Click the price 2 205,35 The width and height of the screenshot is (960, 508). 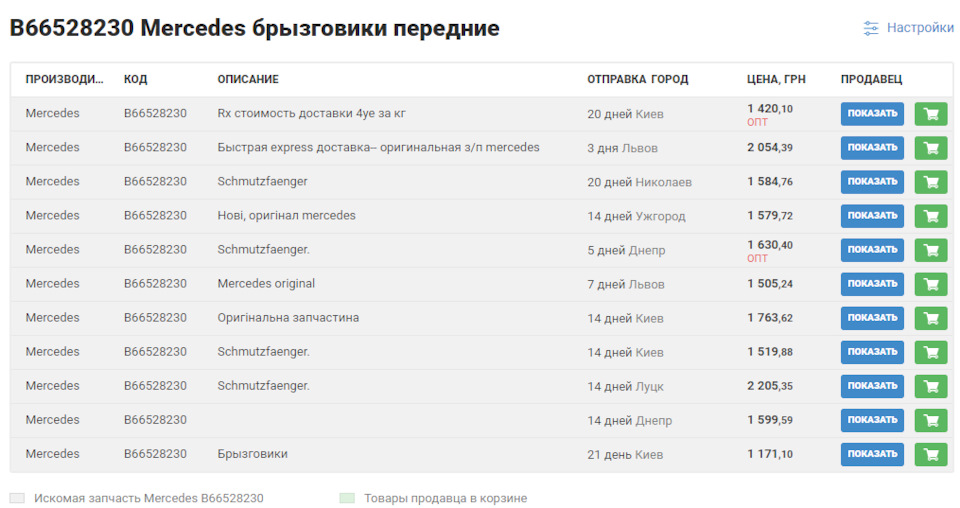click(770, 386)
